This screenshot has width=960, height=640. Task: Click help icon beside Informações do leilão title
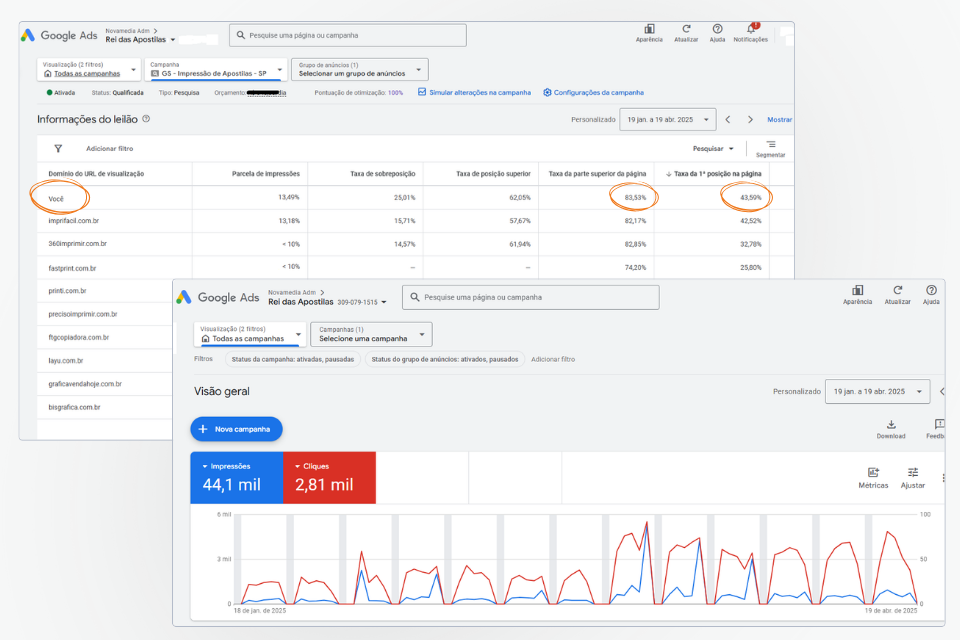[146, 119]
